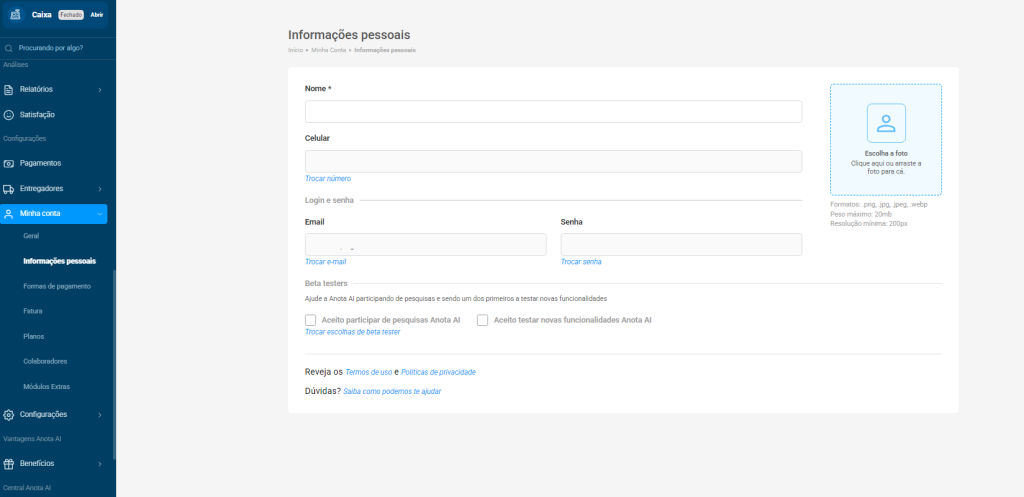Image resolution: width=1024 pixels, height=497 pixels.
Task: Click the Nome text input field
Action: tap(553, 111)
